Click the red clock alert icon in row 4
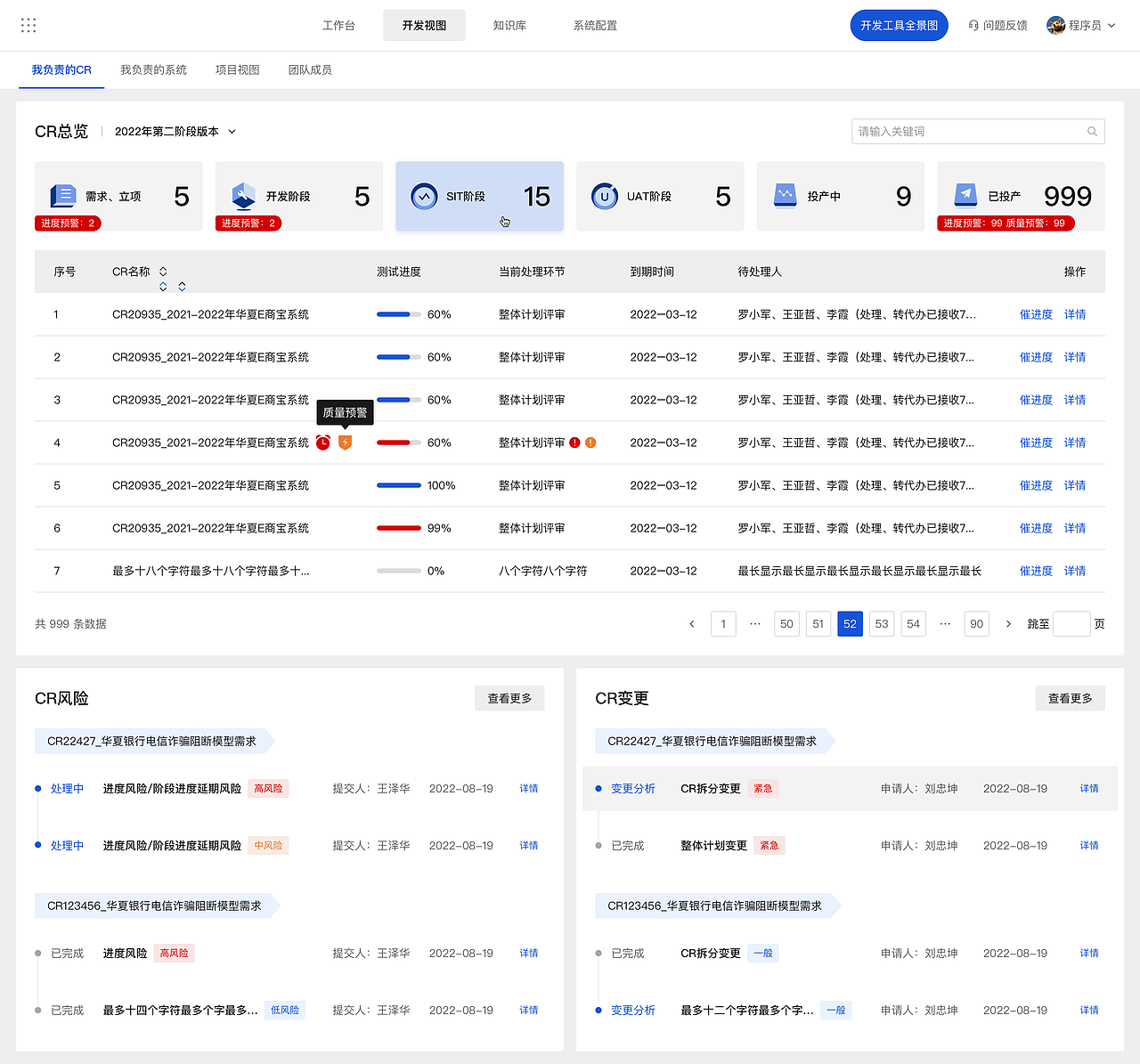Image resolution: width=1140 pixels, height=1064 pixels. [323, 443]
